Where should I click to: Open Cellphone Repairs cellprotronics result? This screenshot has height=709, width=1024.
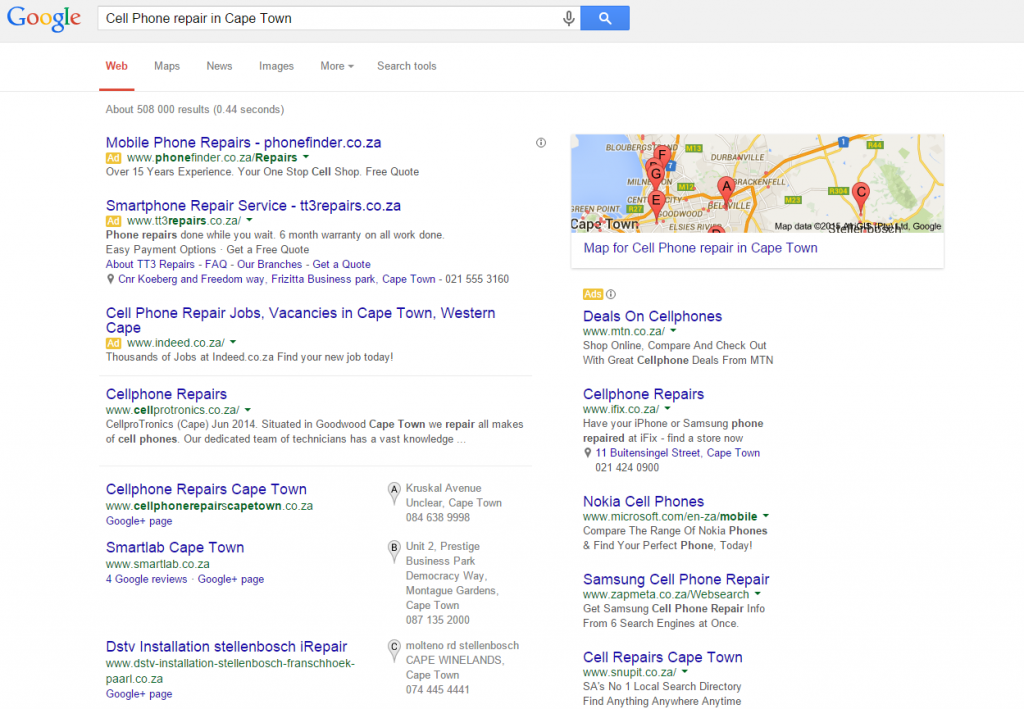pos(167,394)
